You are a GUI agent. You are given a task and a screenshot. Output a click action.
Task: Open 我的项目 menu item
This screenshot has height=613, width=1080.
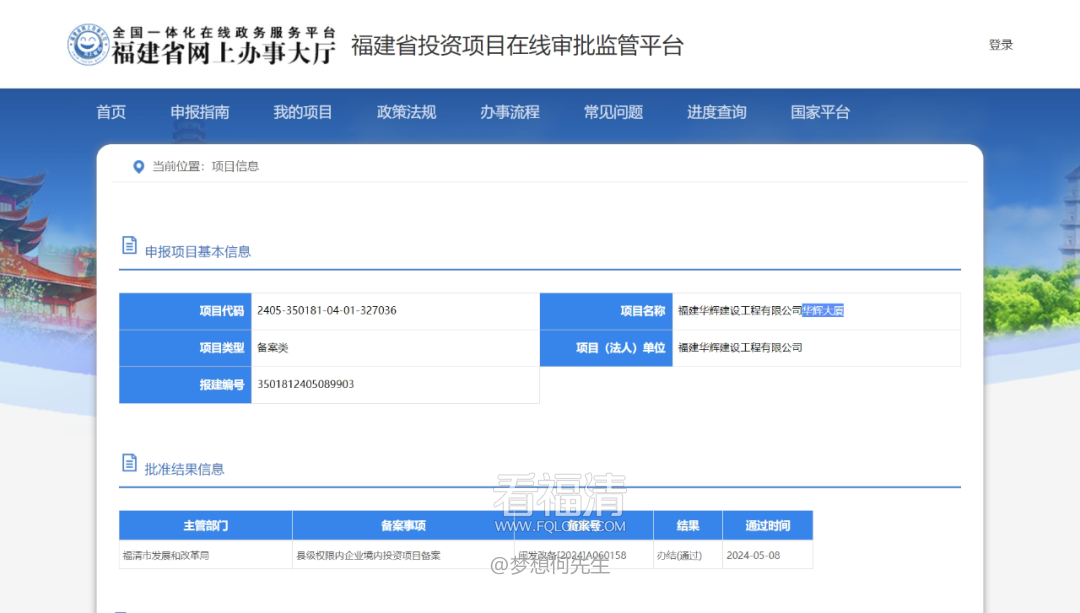[x=303, y=112]
